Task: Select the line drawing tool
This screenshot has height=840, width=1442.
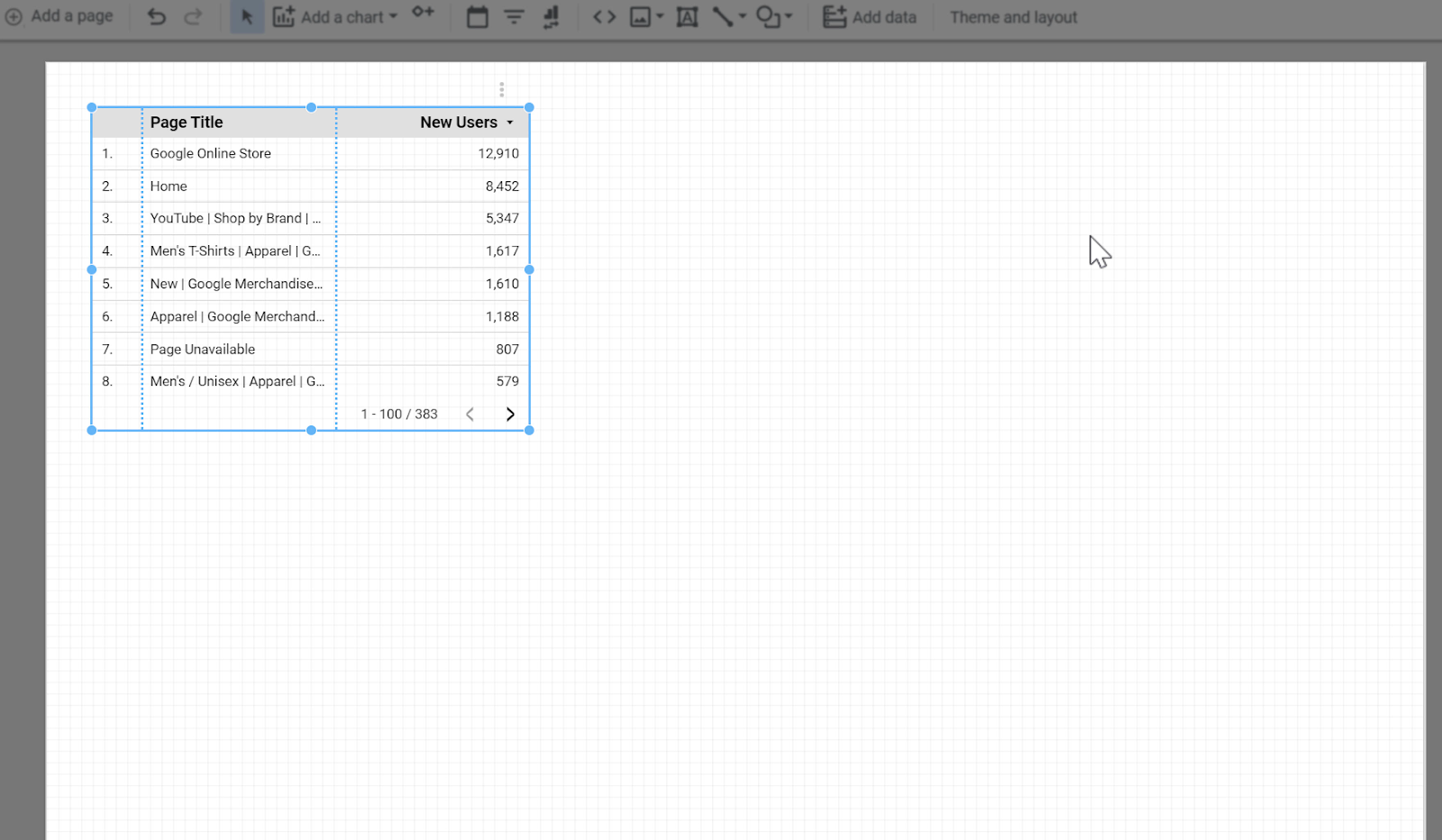Action: [x=723, y=16]
